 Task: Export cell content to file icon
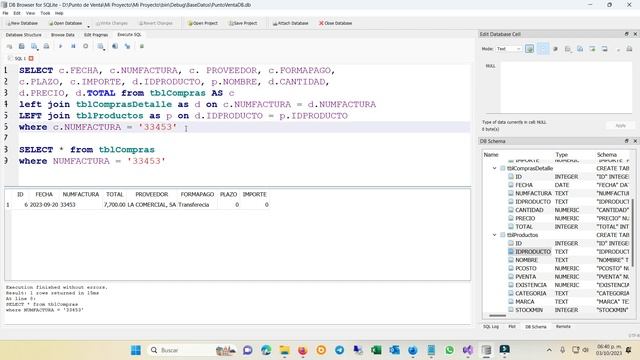coord(580,49)
